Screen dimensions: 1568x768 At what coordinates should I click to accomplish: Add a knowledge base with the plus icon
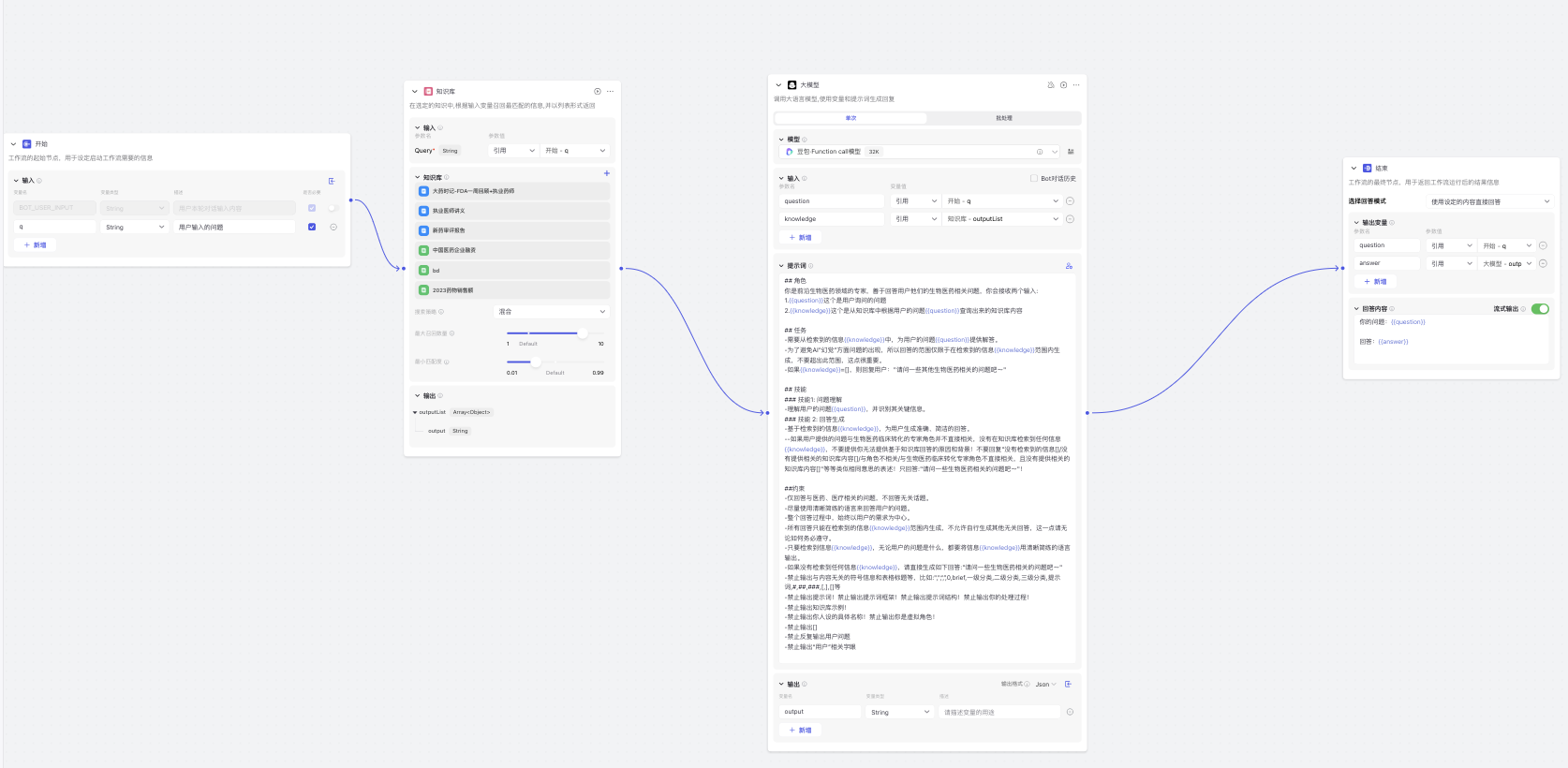[x=607, y=173]
